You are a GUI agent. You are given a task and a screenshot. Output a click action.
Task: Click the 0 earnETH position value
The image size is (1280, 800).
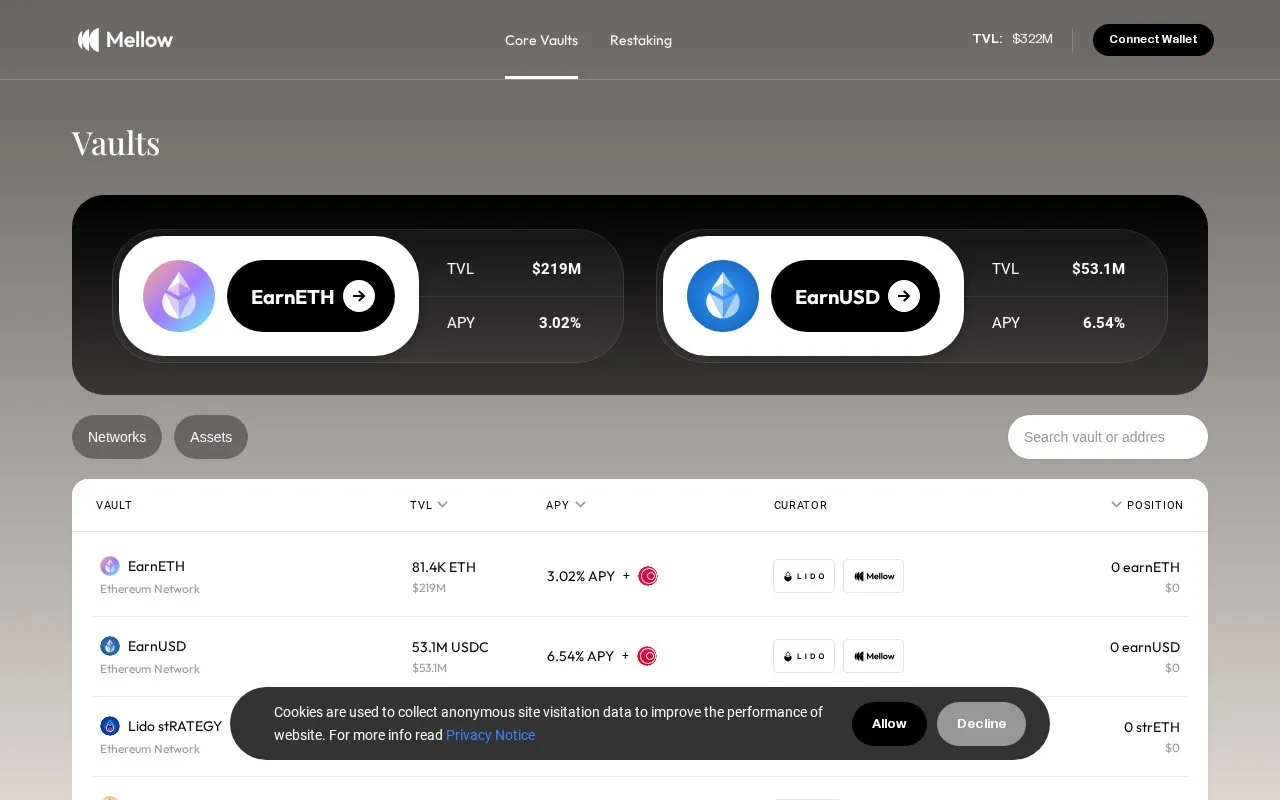pos(1145,567)
